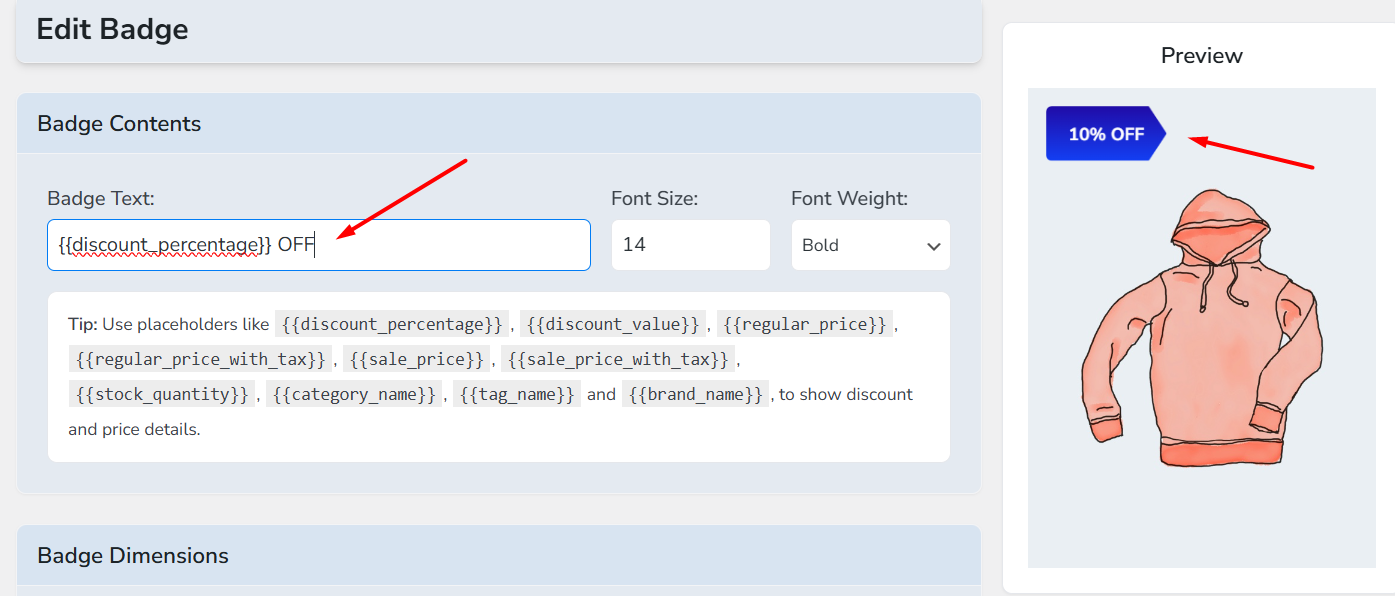Click the hoodie product image in preview
The height and width of the screenshot is (596, 1395).
click(x=1200, y=330)
